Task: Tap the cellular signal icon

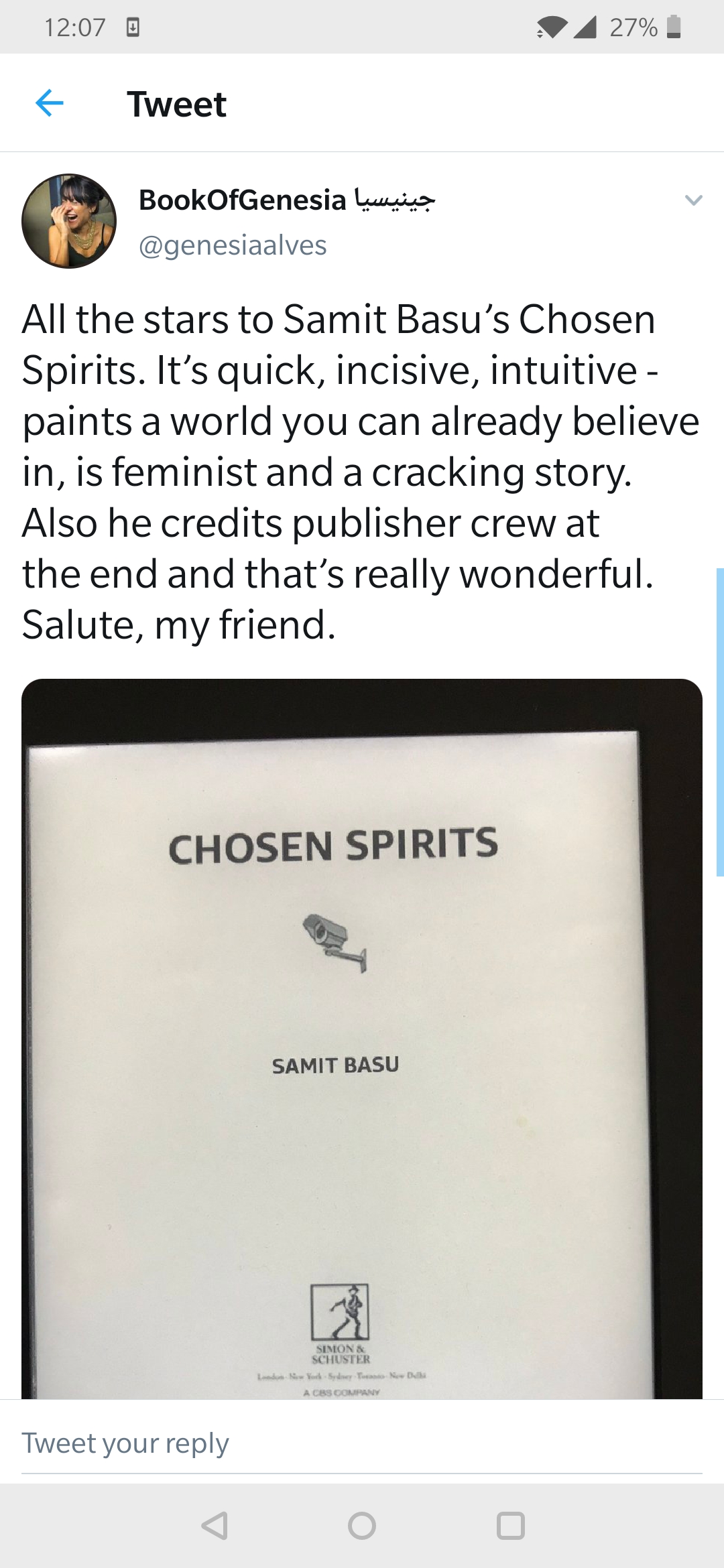Action: pos(585,27)
